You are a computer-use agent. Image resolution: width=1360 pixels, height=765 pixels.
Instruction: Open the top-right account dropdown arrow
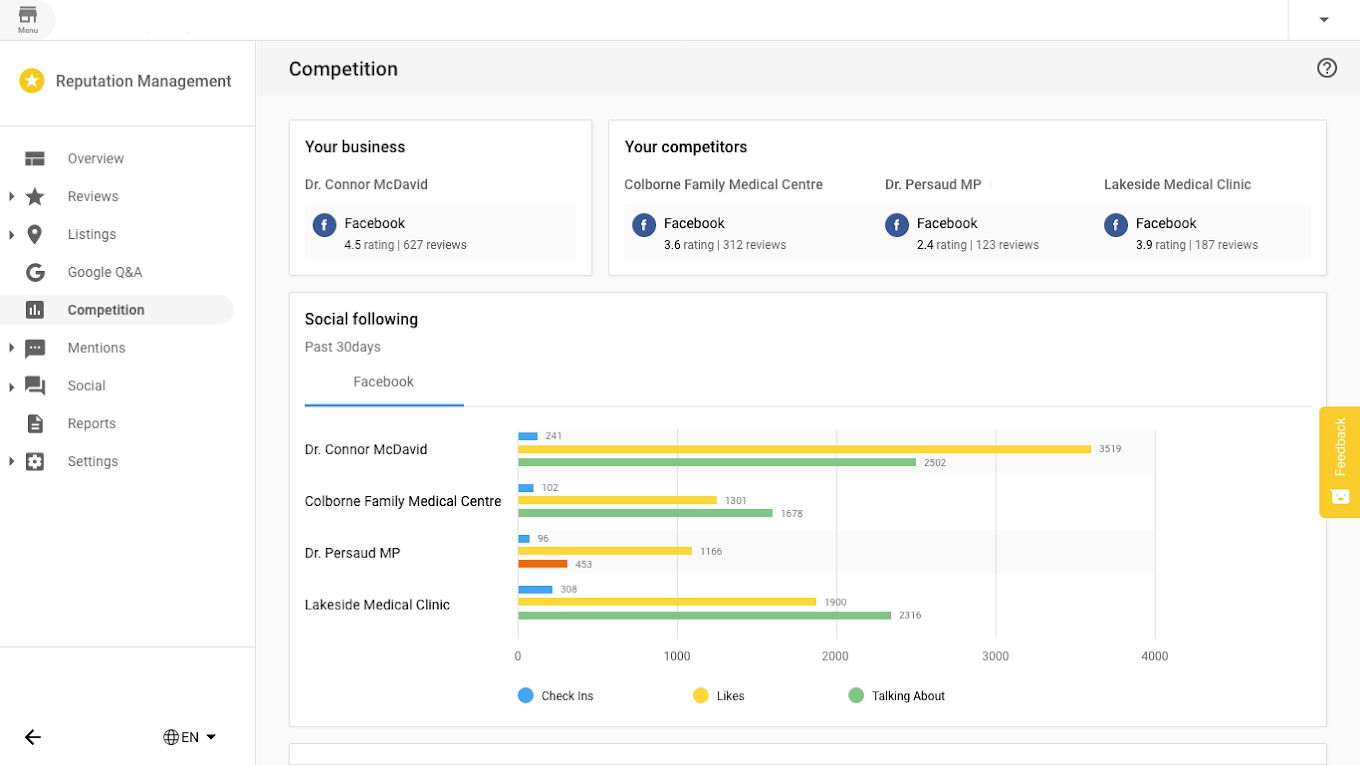[1324, 20]
